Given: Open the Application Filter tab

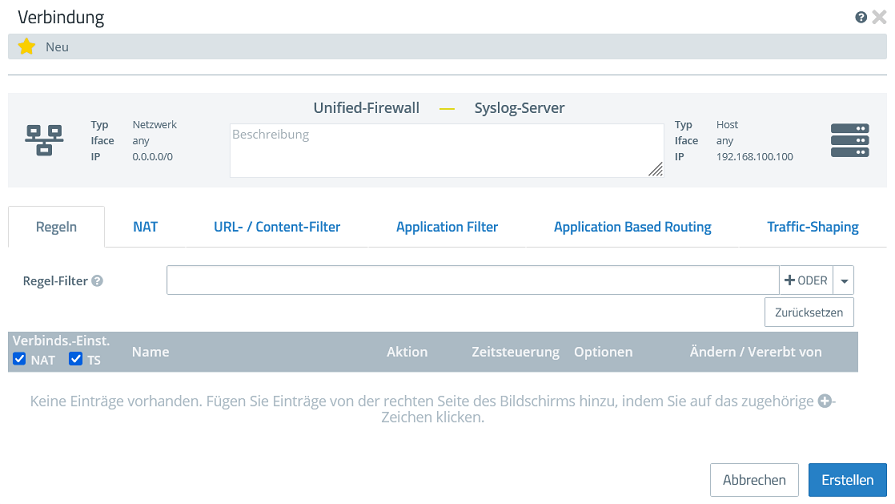Looking at the screenshot, I should 447,227.
